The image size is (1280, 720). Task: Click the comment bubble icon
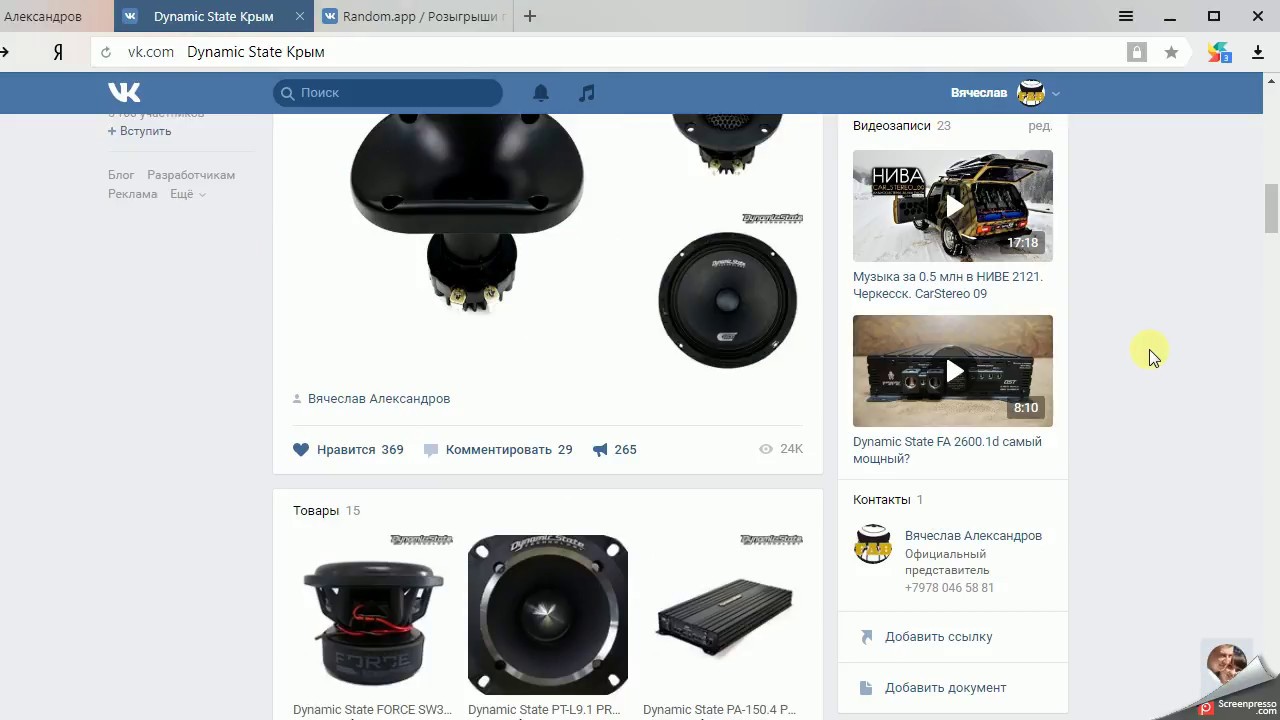pos(431,450)
